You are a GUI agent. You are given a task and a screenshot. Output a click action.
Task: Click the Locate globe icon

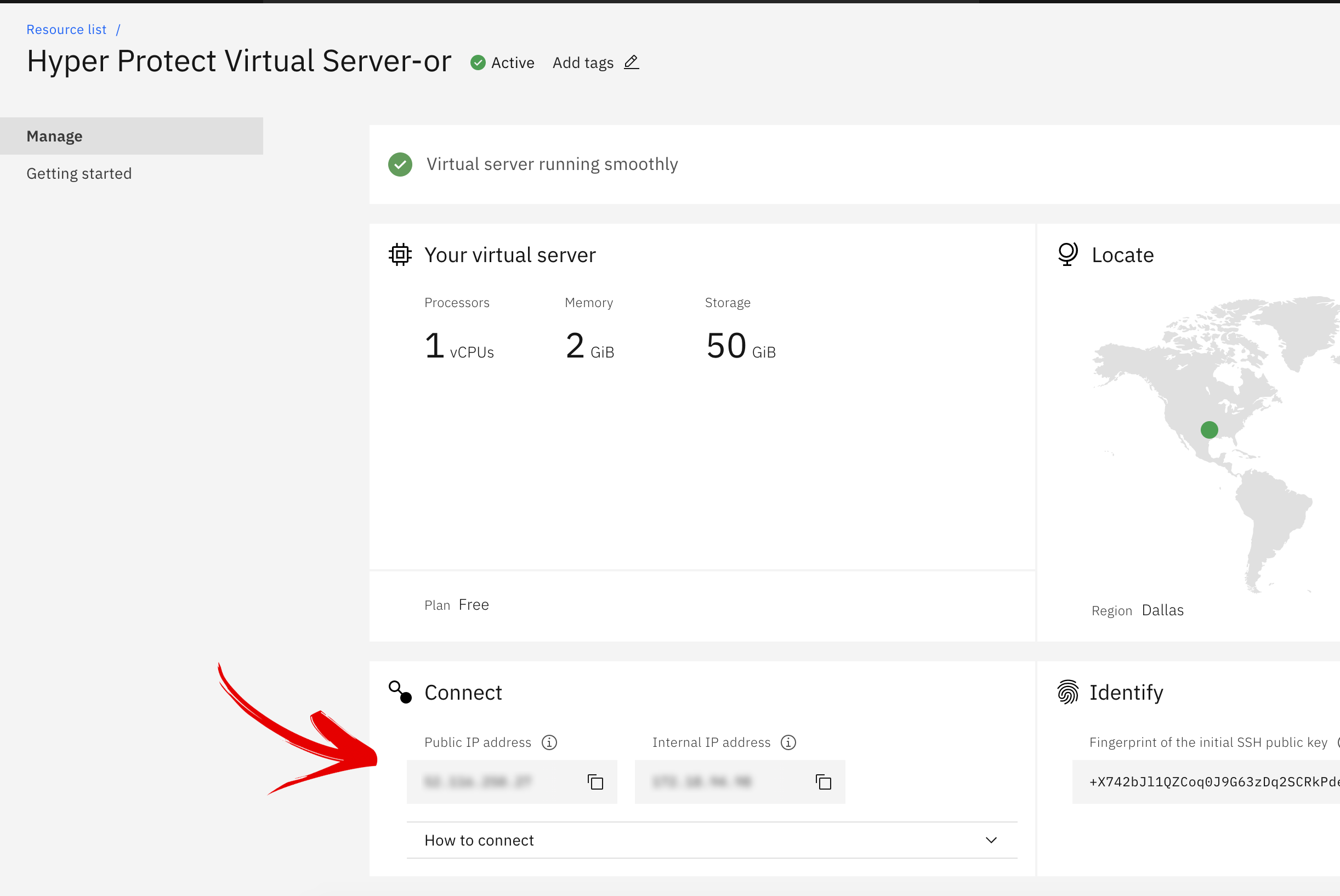1067,255
